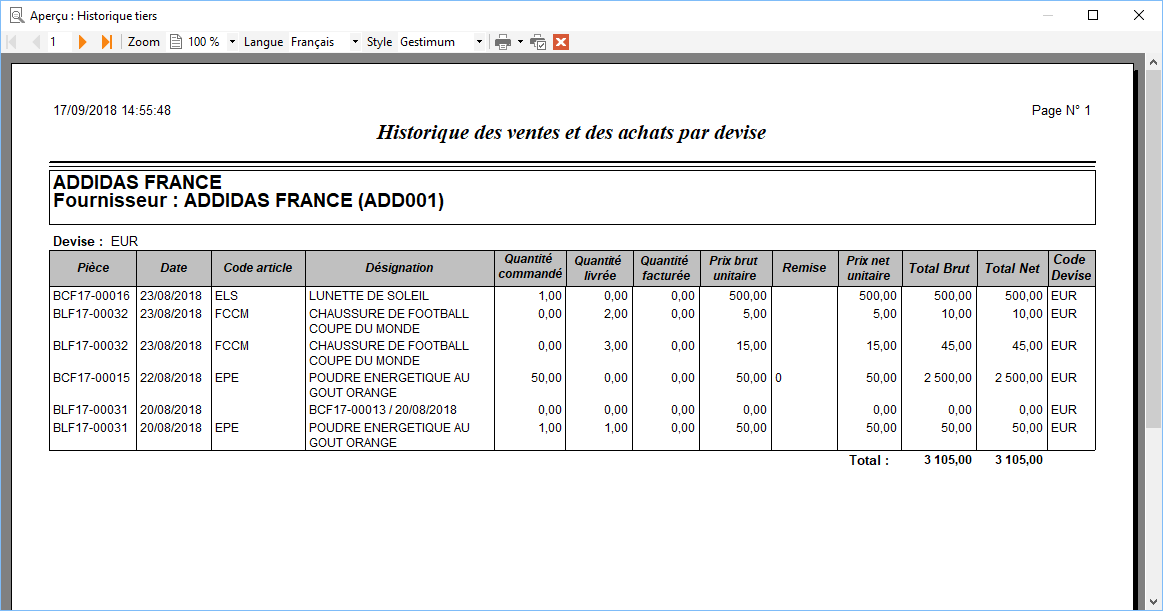Click the 'Désignation' column header
1163x611 pixels.
[x=400, y=268]
